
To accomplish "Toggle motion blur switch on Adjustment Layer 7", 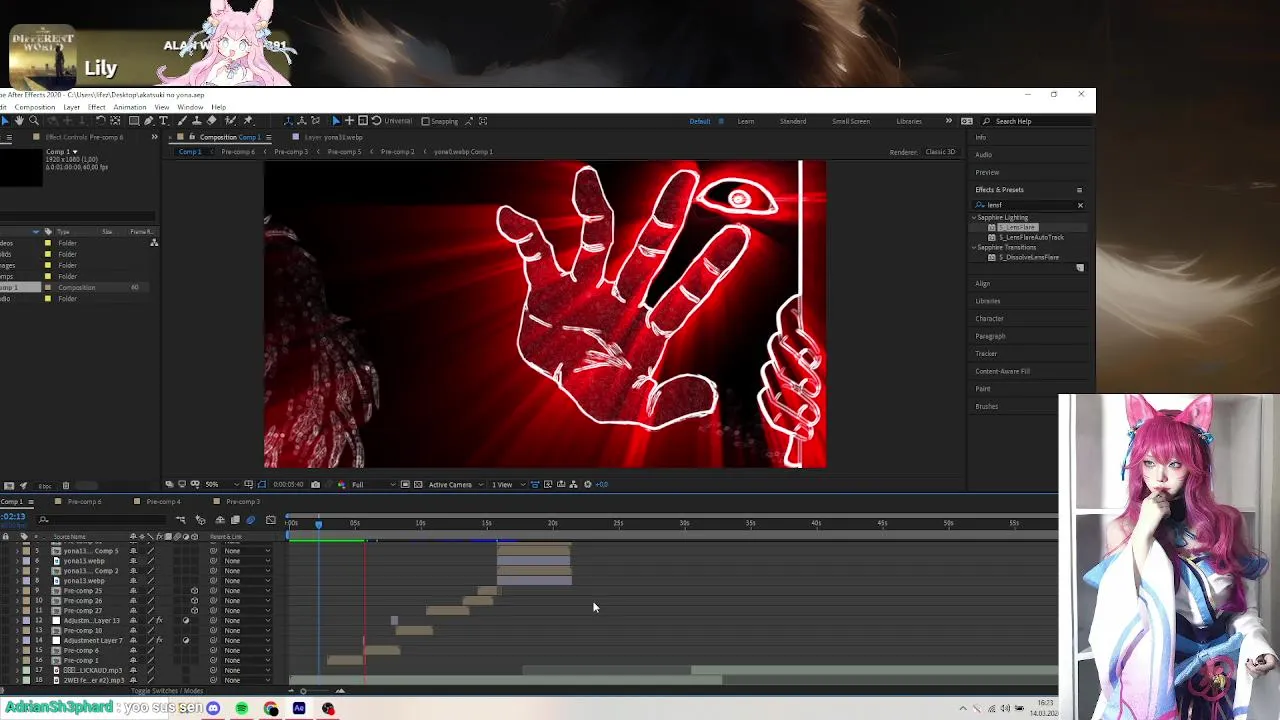I will [177, 640].
